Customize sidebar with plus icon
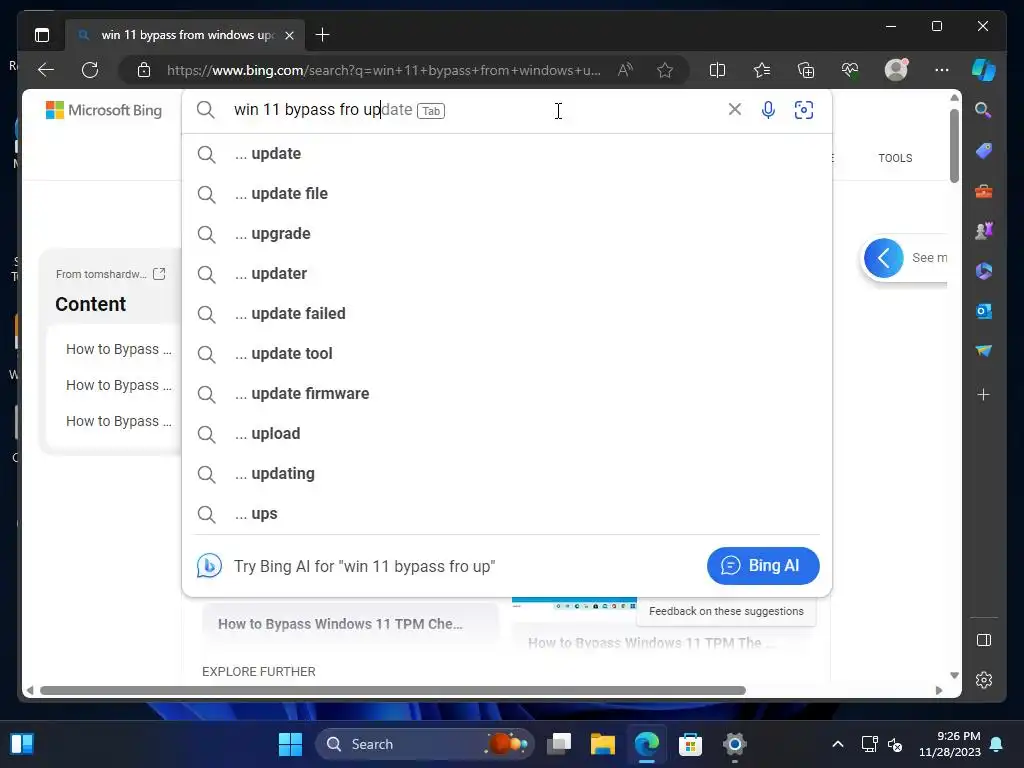This screenshot has height=768, width=1024. pyautogui.click(x=984, y=394)
